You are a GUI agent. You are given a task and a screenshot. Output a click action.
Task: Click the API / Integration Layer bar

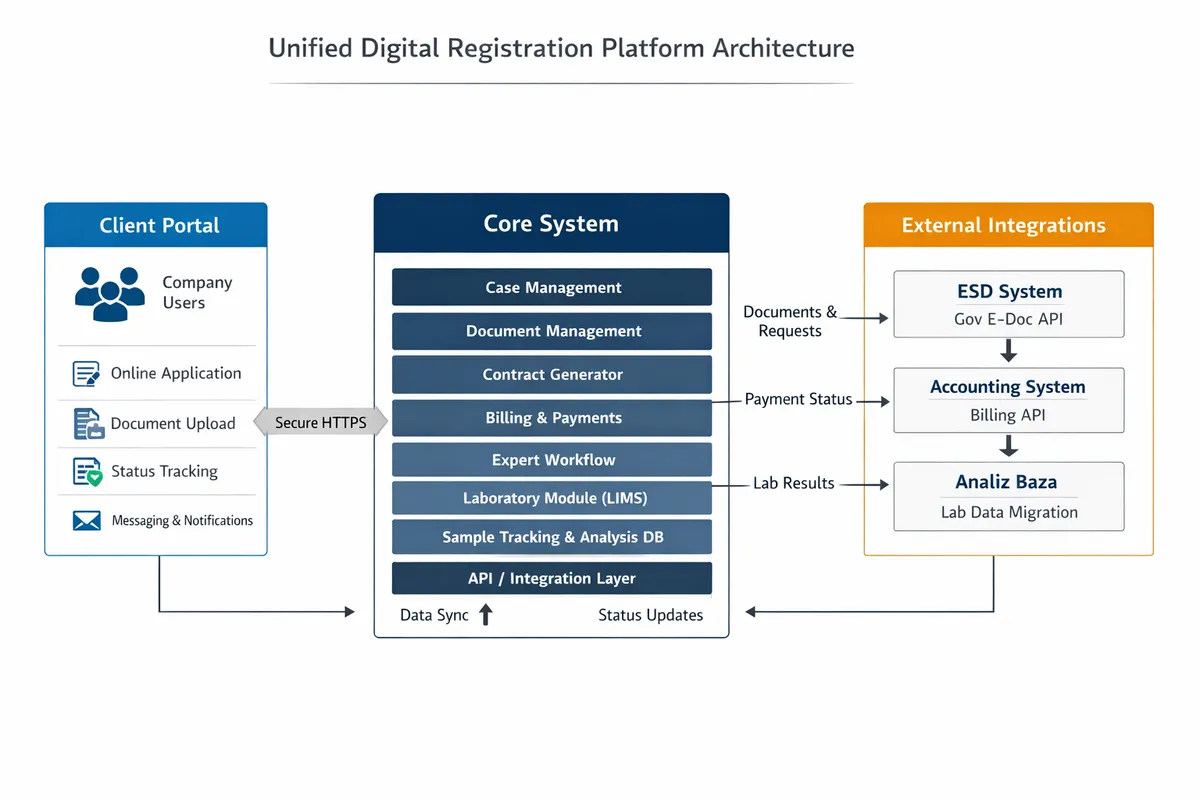[x=552, y=578]
